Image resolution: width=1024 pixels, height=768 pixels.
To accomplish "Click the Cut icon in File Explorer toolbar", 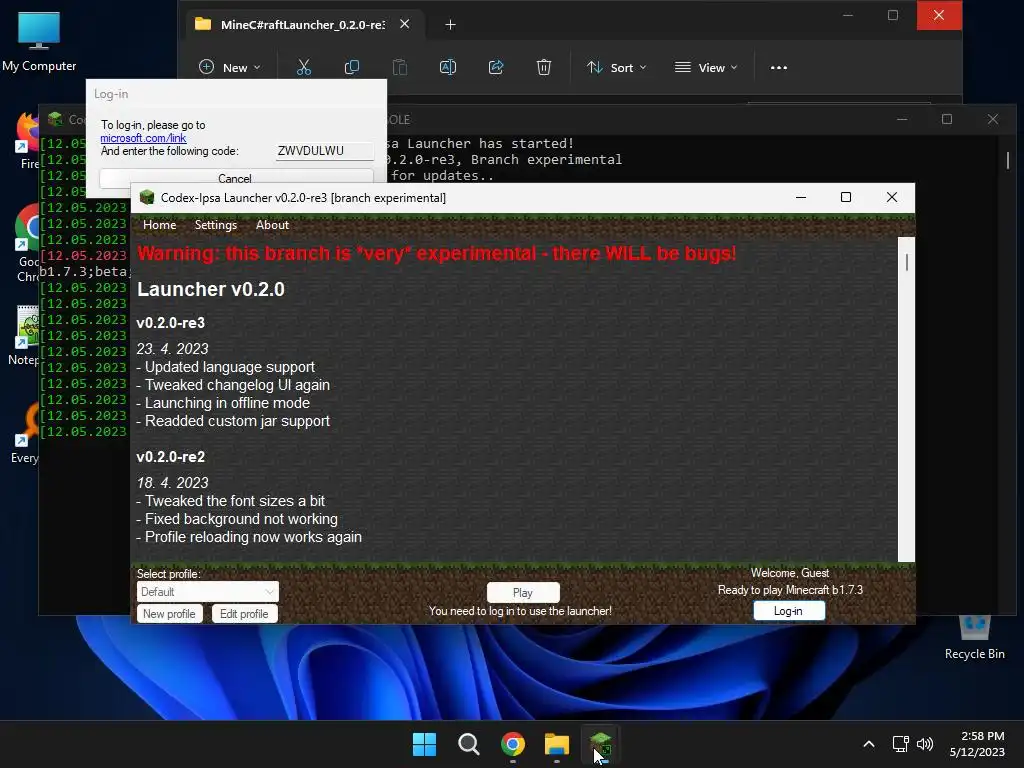I will tap(304, 67).
